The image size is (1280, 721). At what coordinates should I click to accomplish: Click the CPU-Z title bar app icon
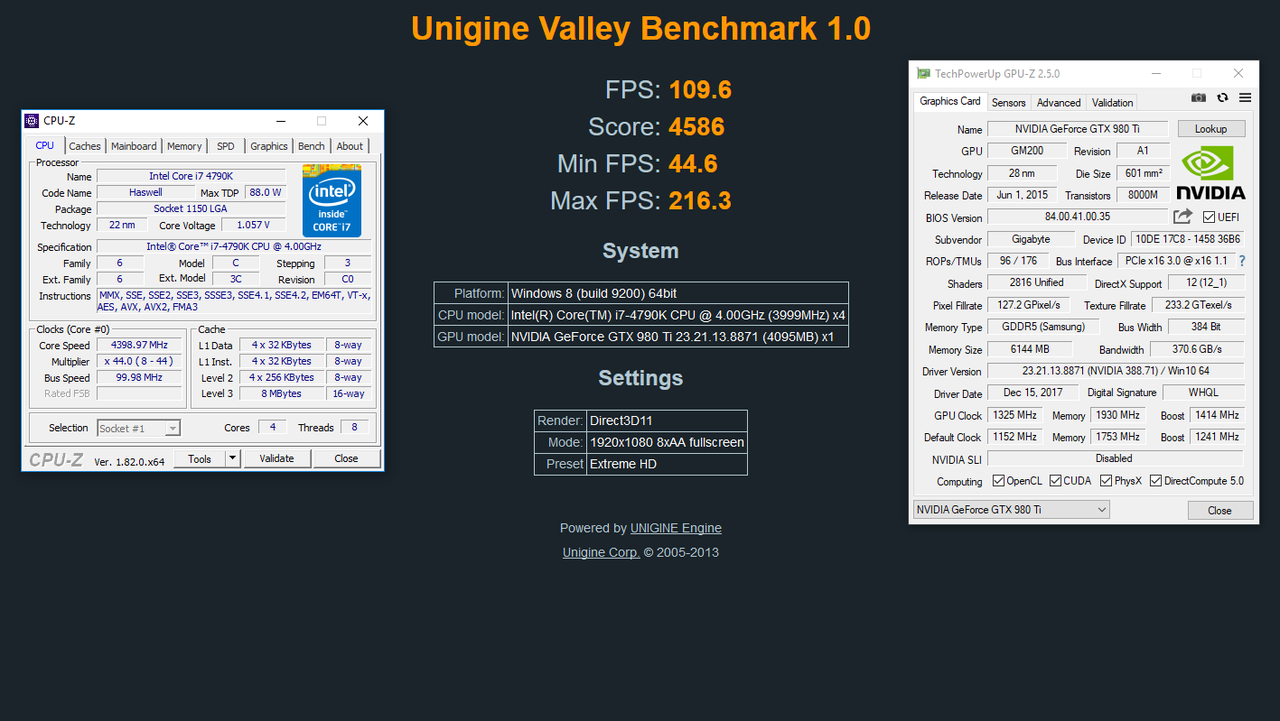pyautogui.click(x=32, y=121)
